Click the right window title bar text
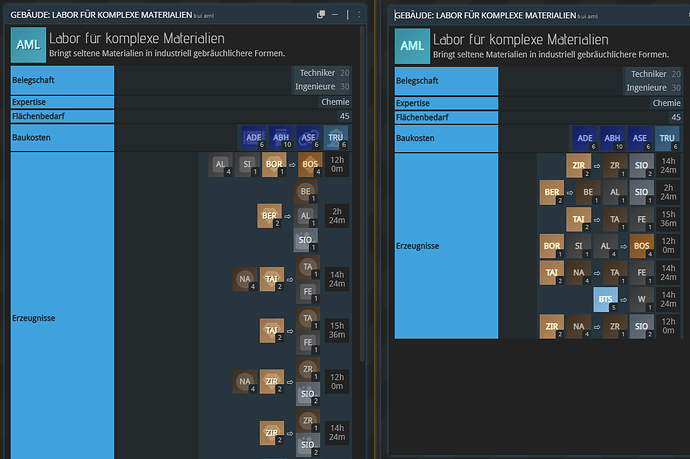 485,16
